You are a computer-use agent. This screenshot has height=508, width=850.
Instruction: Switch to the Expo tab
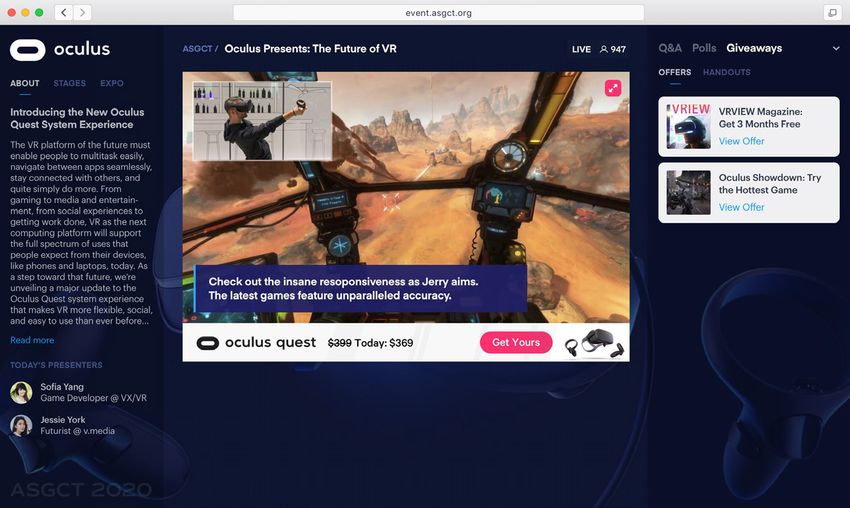112,83
